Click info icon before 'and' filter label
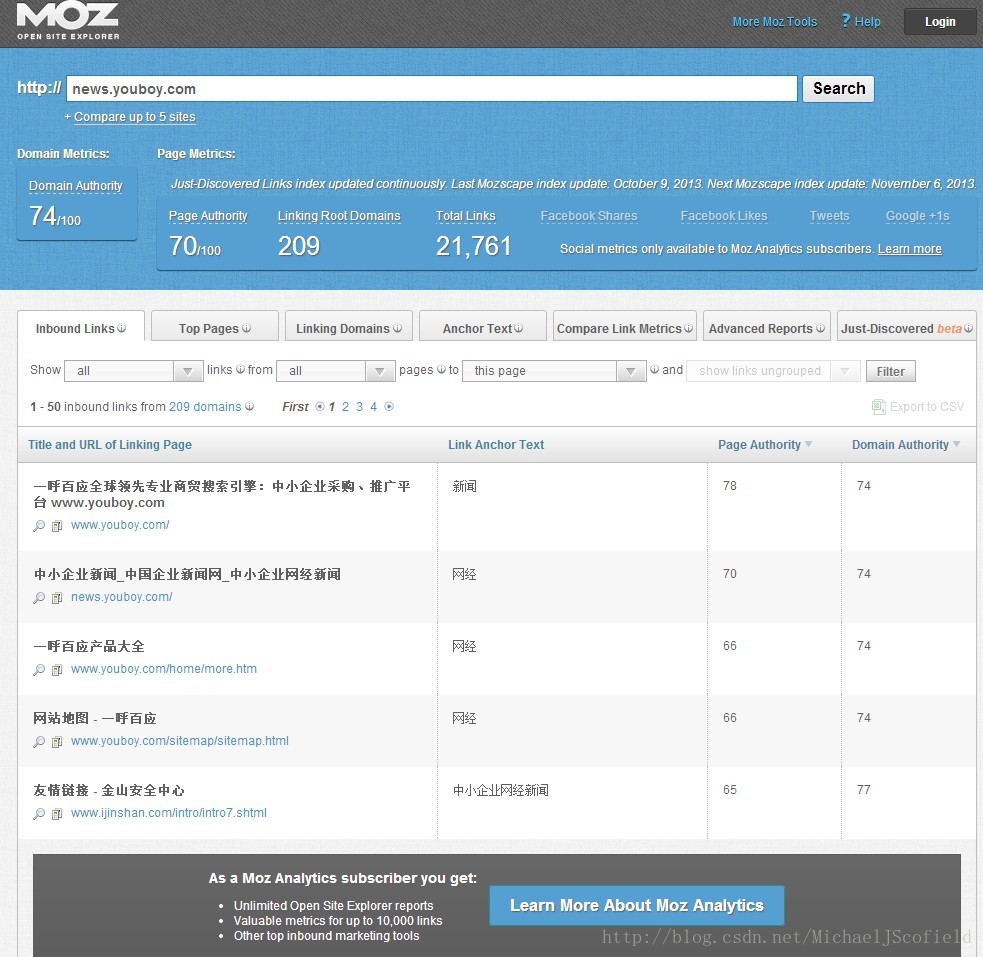 654,369
